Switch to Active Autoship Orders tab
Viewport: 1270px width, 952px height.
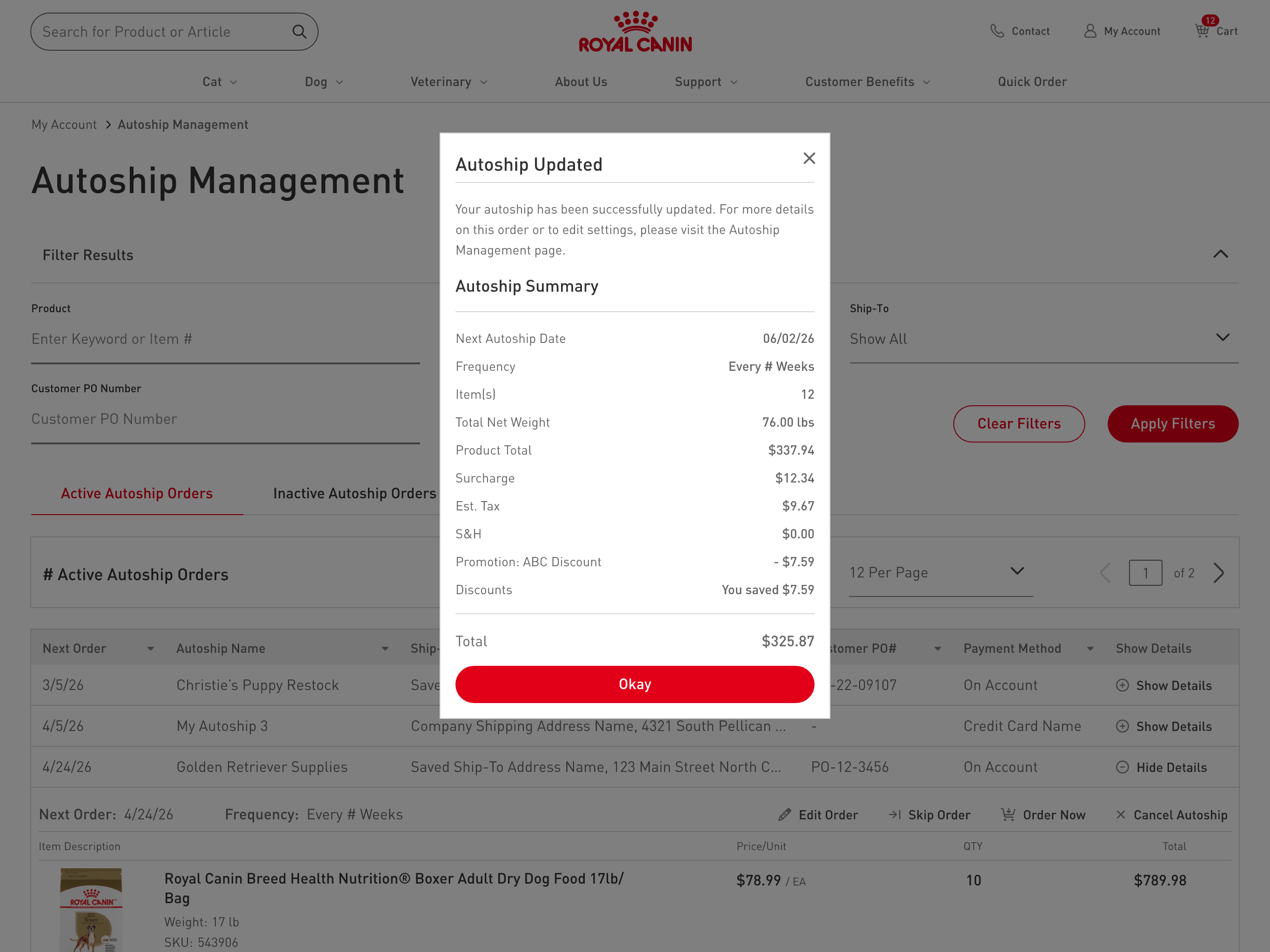[137, 493]
